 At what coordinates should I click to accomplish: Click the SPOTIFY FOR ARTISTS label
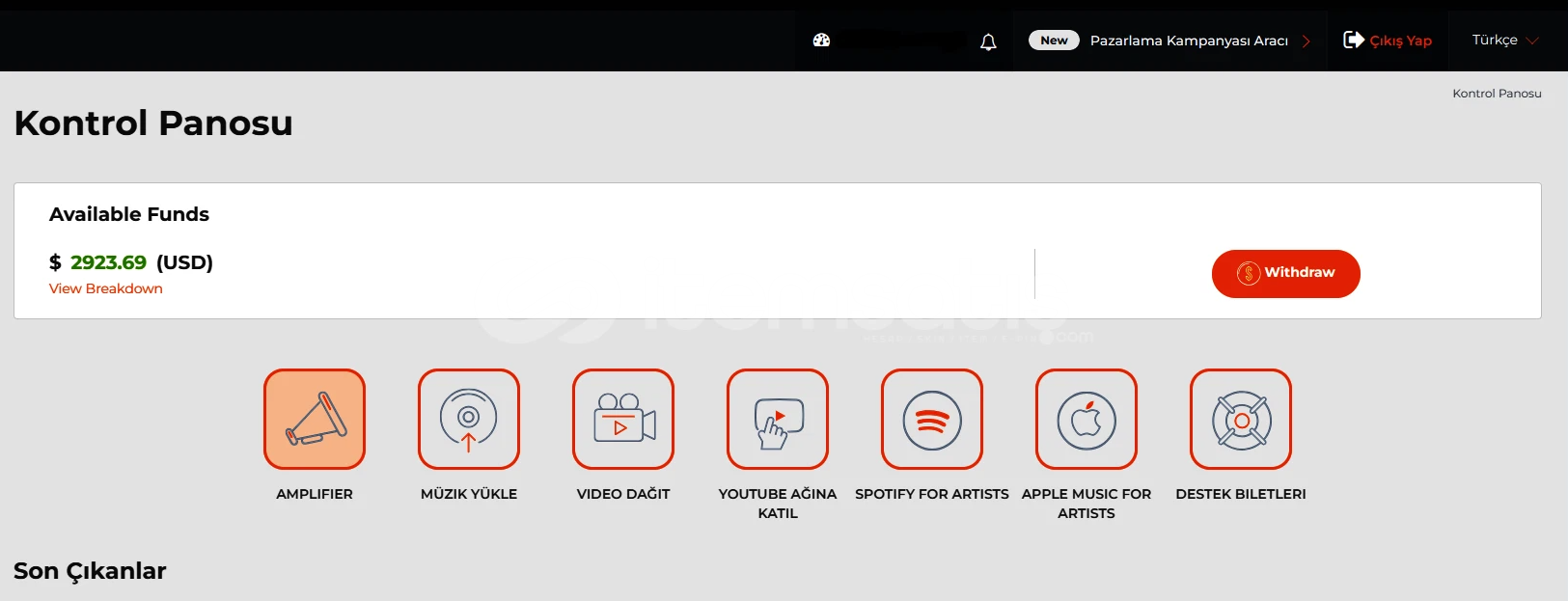tap(932, 494)
